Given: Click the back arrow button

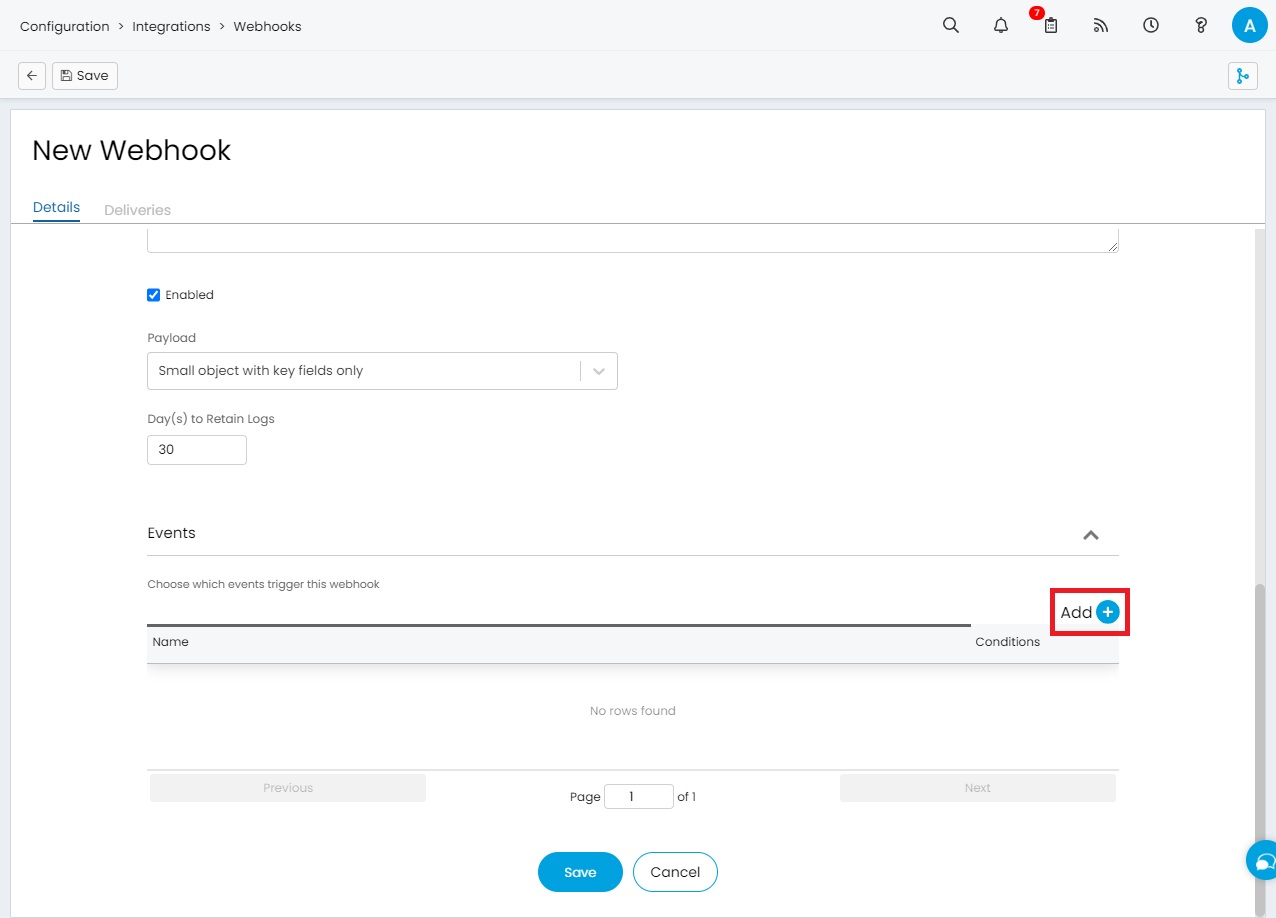Looking at the screenshot, I should 32,76.
